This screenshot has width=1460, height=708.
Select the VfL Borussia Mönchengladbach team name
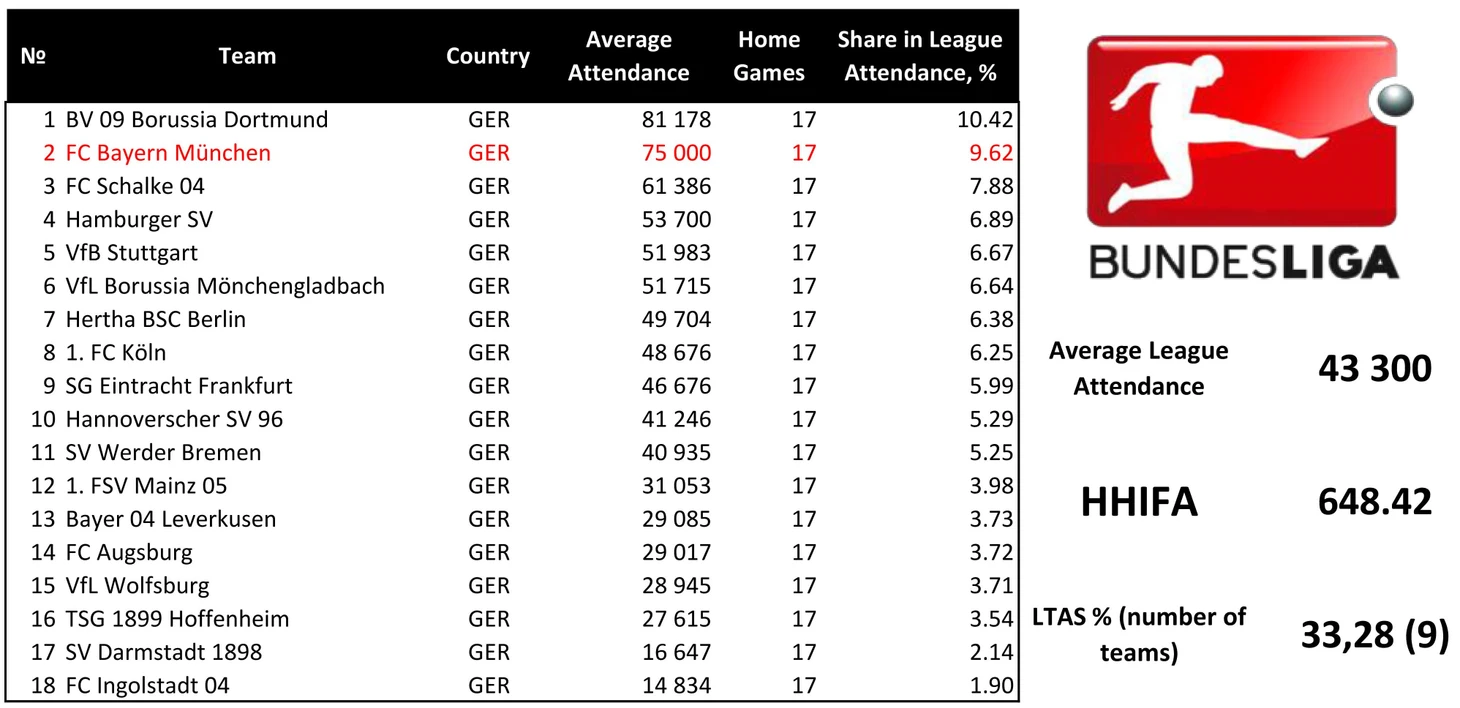pyautogui.click(x=225, y=286)
